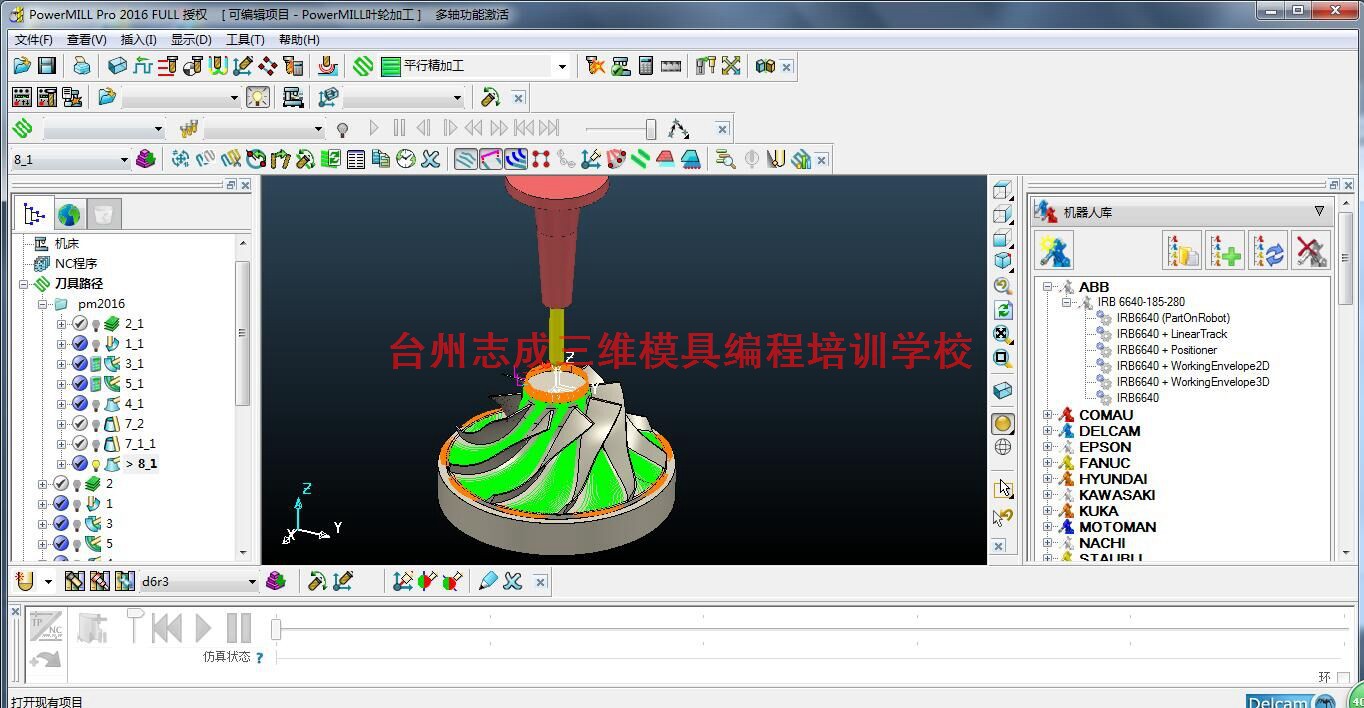
Task: Open the 工具(T) menu
Action: click(x=245, y=40)
